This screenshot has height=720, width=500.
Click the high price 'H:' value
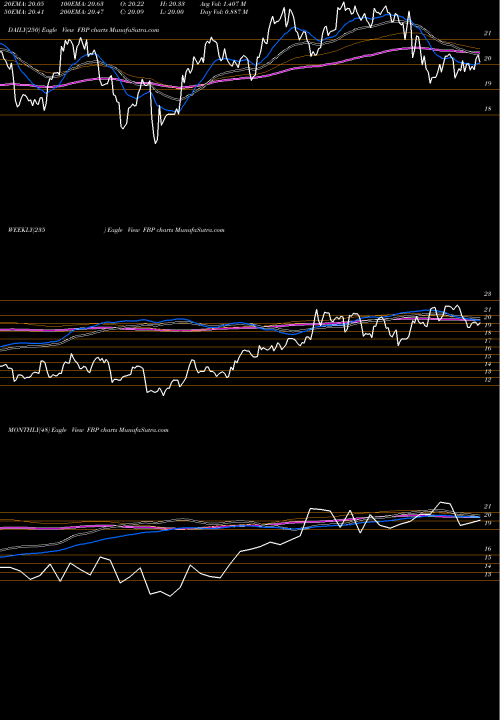click(x=173, y=4)
